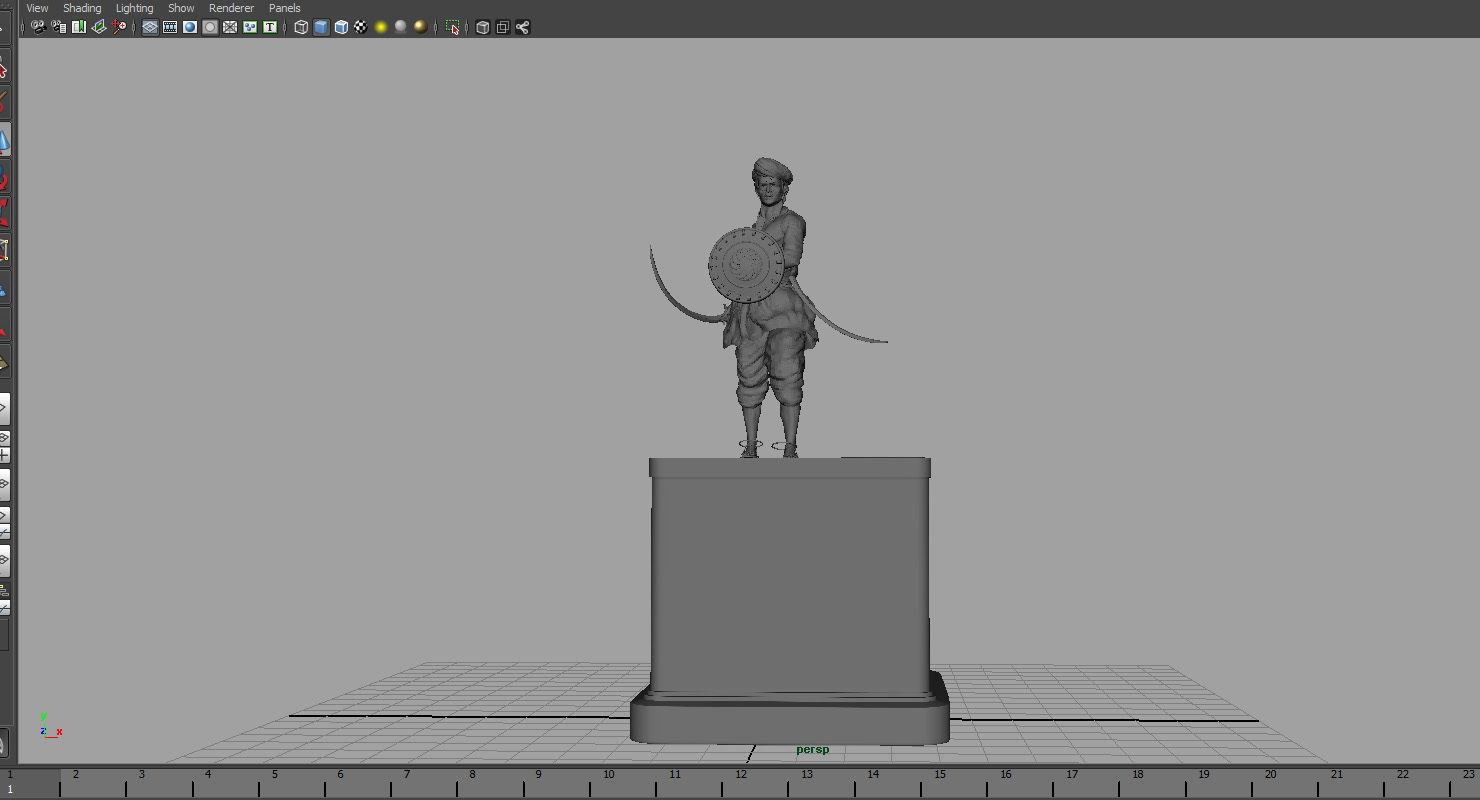Click the Image Plane icon
1480x800 pixels.
99,27
